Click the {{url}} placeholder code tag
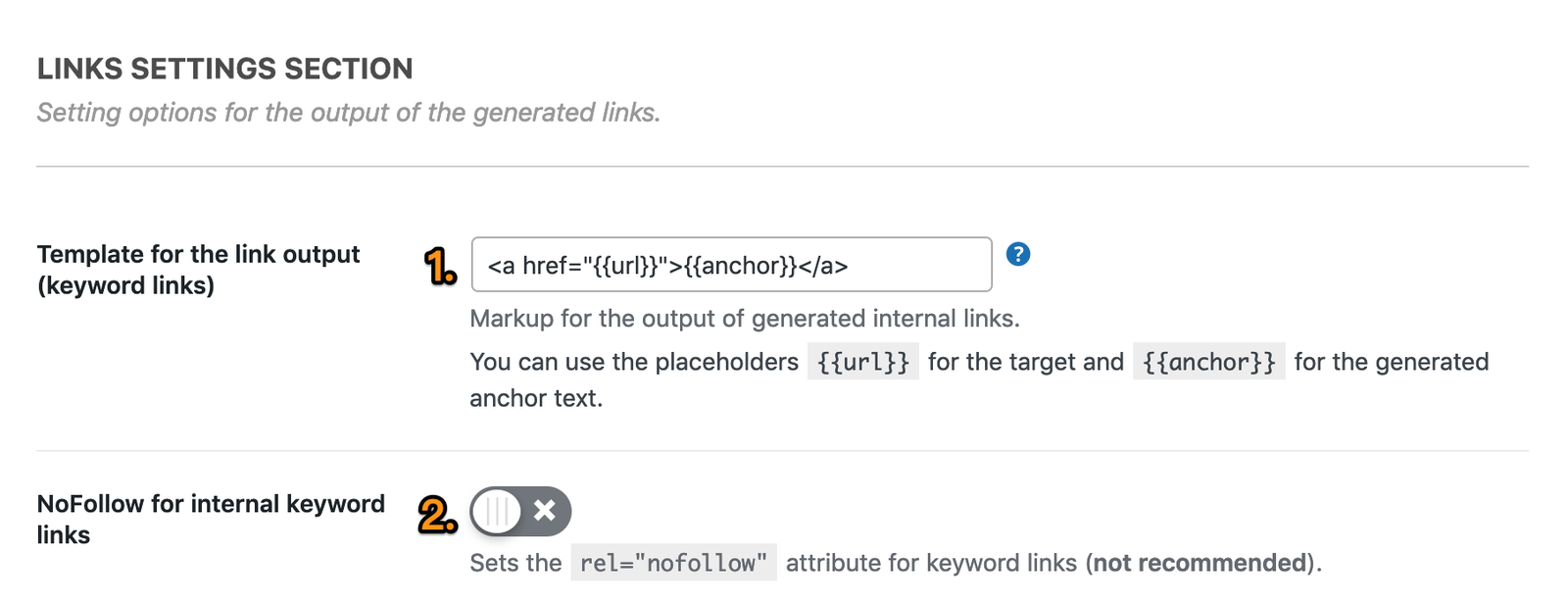Screen dimensions: 1568x605 click(862, 362)
